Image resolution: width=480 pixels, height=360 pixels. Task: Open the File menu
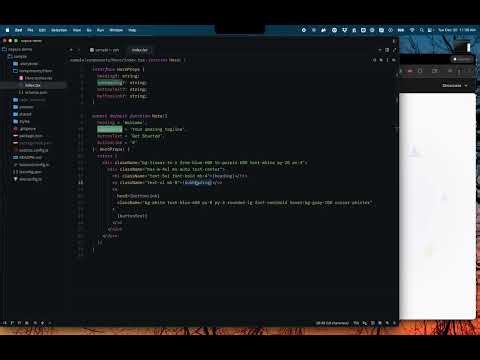(30, 30)
